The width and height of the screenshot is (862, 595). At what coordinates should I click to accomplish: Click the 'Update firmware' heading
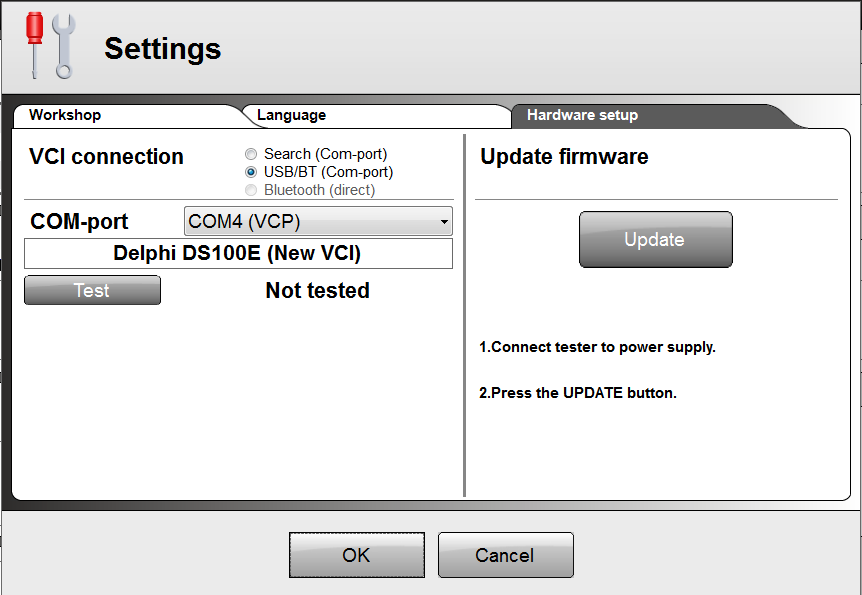click(x=564, y=157)
